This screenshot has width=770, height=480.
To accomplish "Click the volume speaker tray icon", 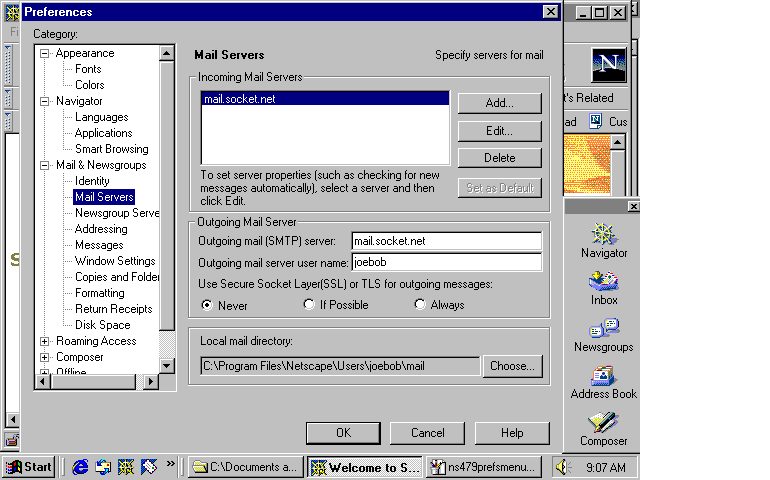I will point(561,467).
